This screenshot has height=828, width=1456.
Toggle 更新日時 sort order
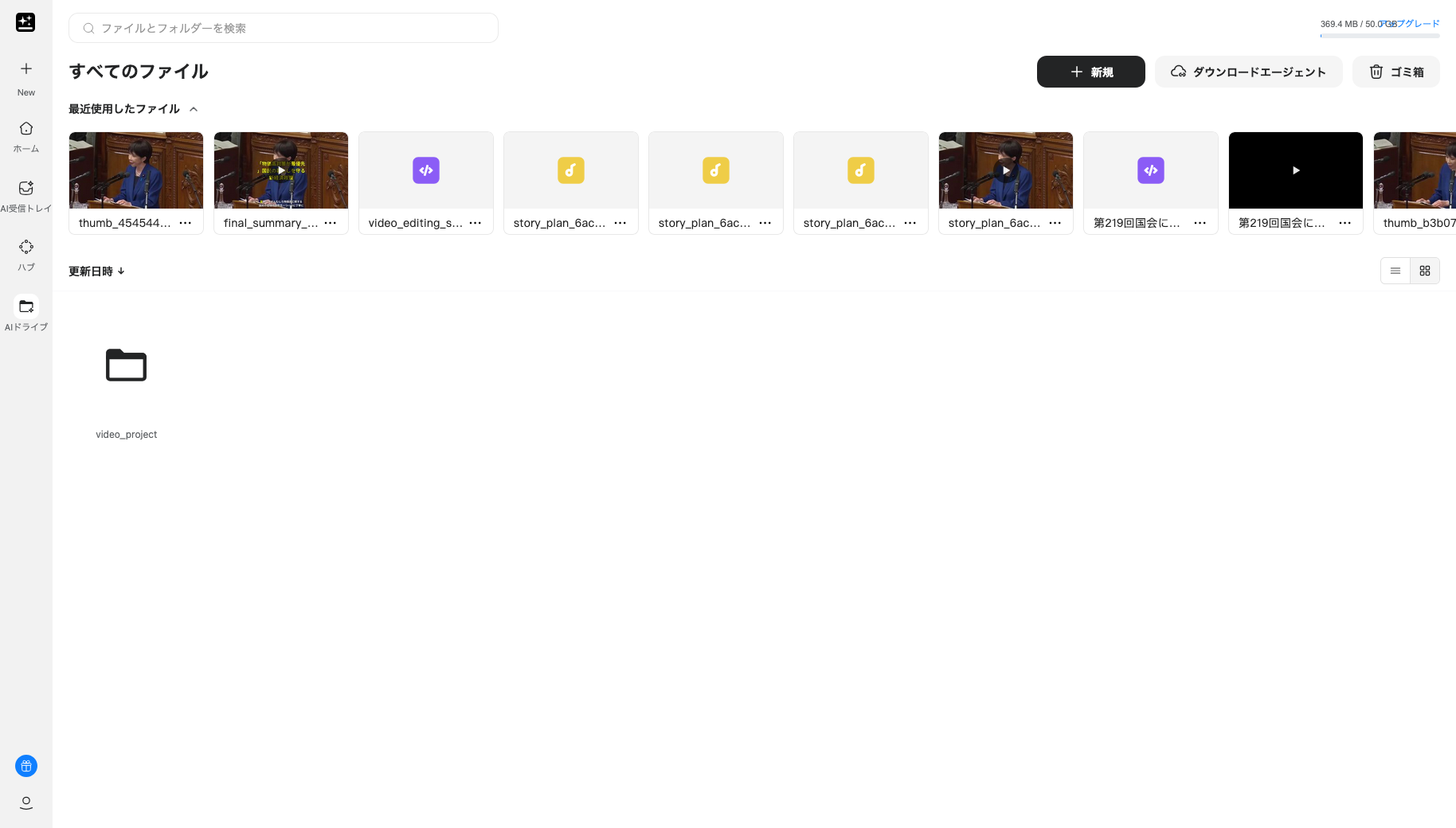click(96, 271)
